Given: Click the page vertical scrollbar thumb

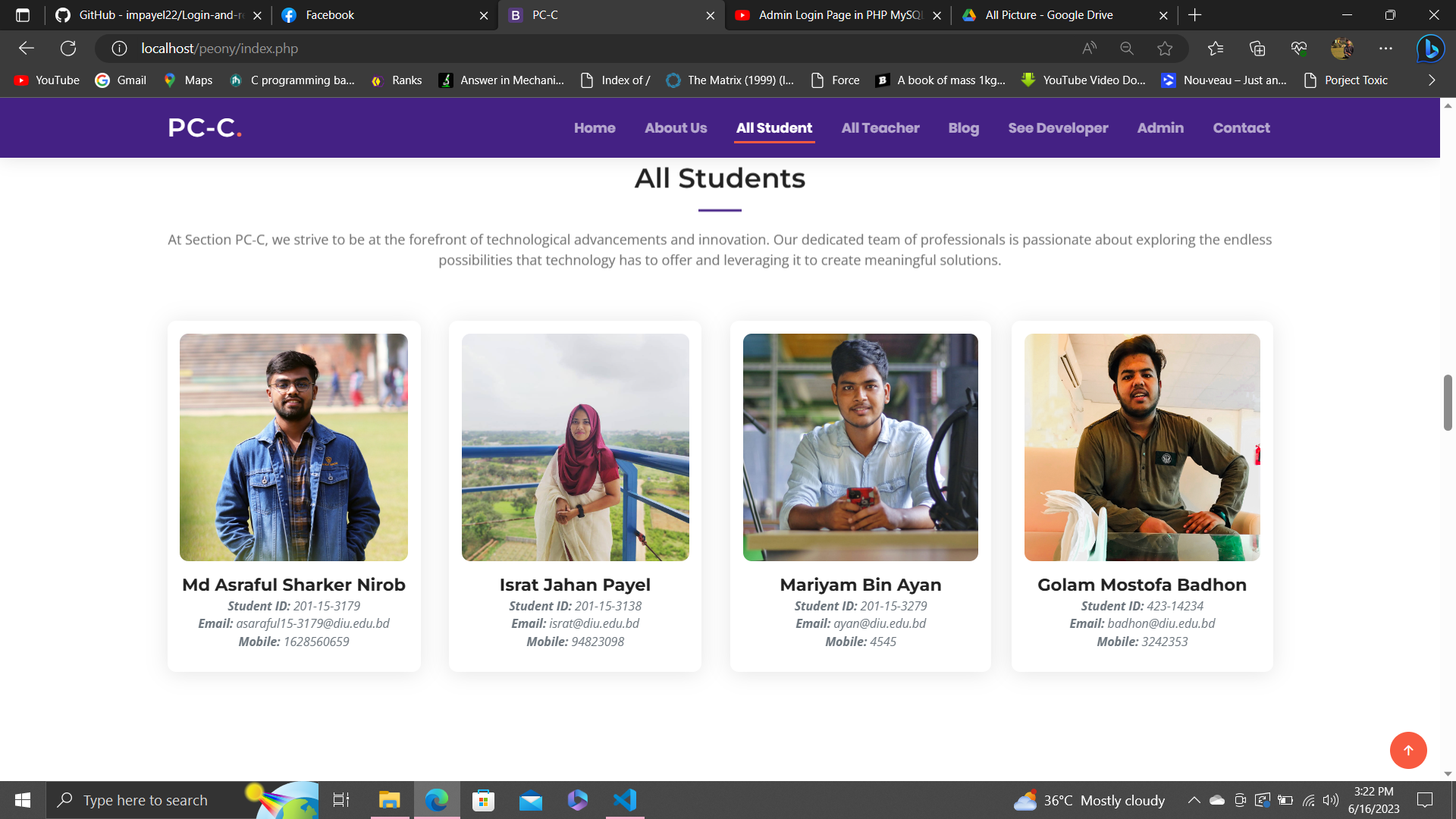Looking at the screenshot, I should coord(1447,402).
